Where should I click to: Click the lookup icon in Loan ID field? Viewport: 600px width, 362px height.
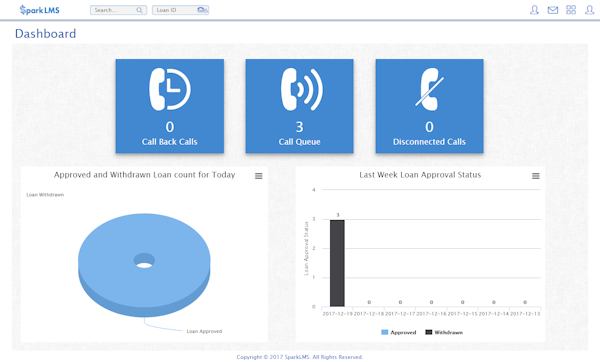point(202,10)
